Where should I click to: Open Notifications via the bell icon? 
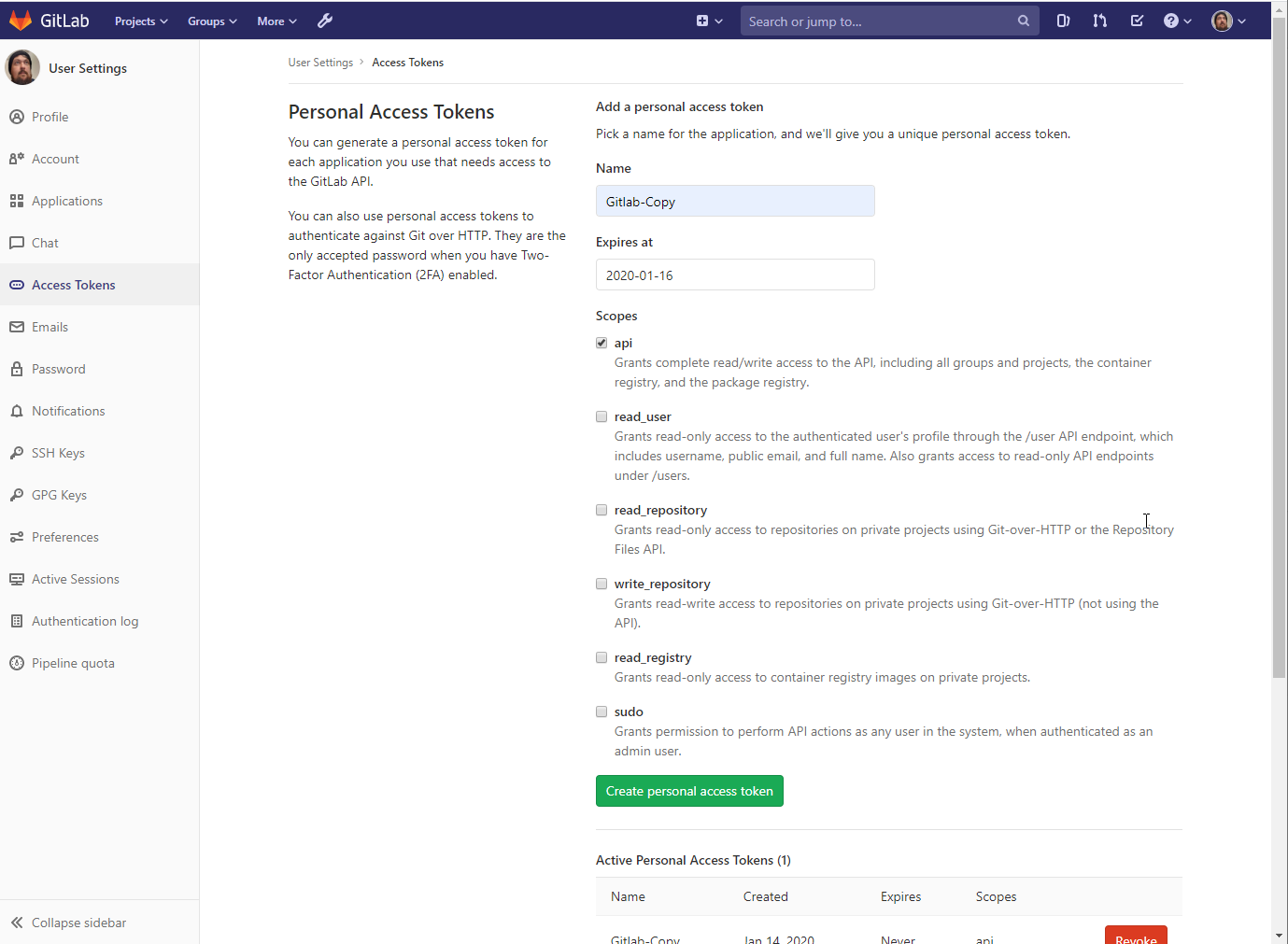click(16, 411)
